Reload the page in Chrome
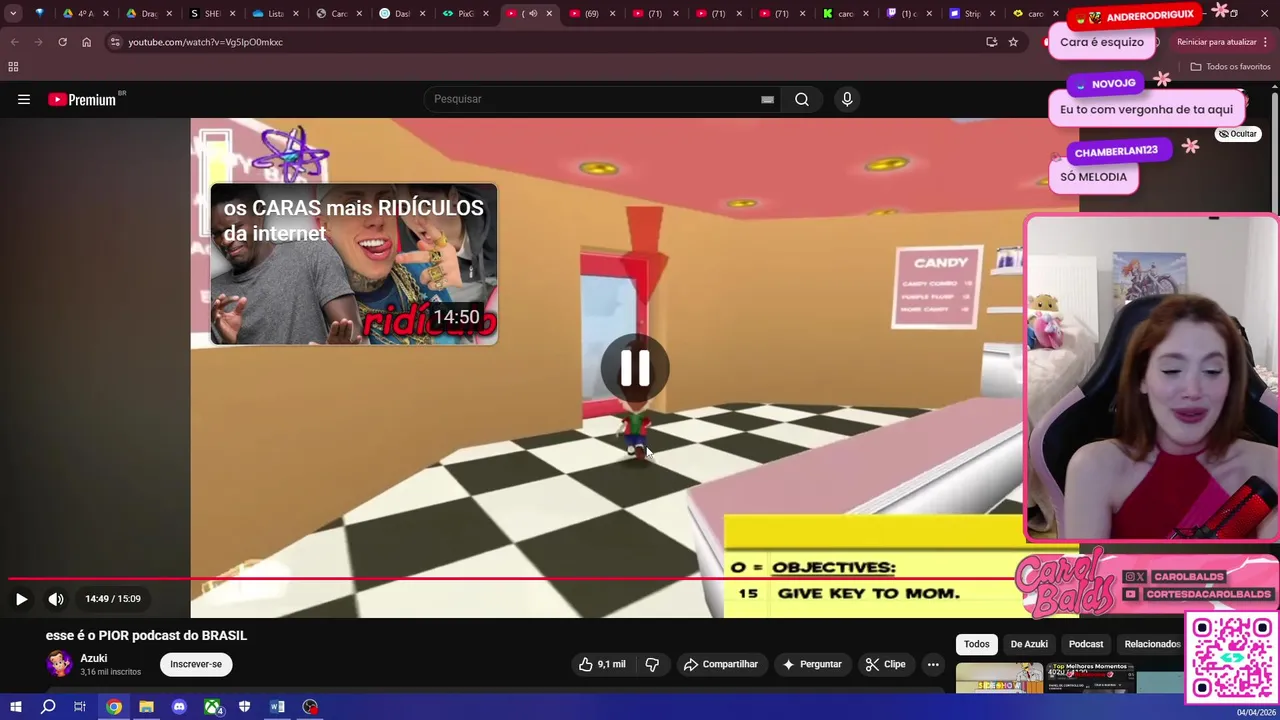 [x=62, y=42]
